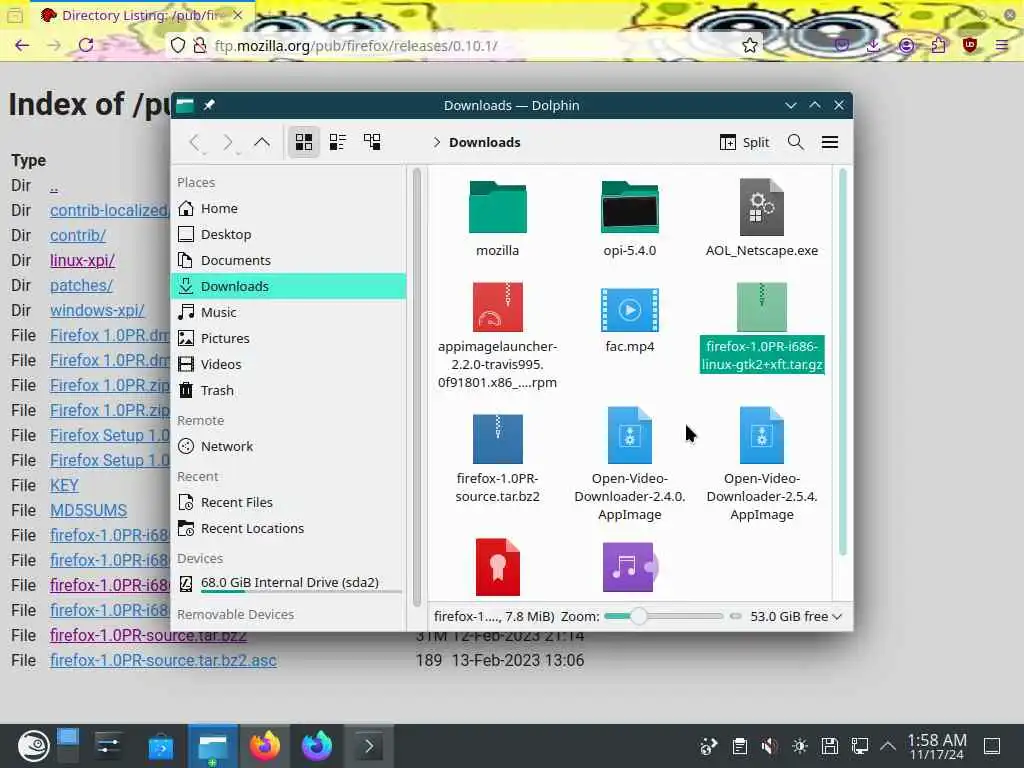Open Recent Locations entry
Viewport: 1024px width, 768px height.
(289, 528)
